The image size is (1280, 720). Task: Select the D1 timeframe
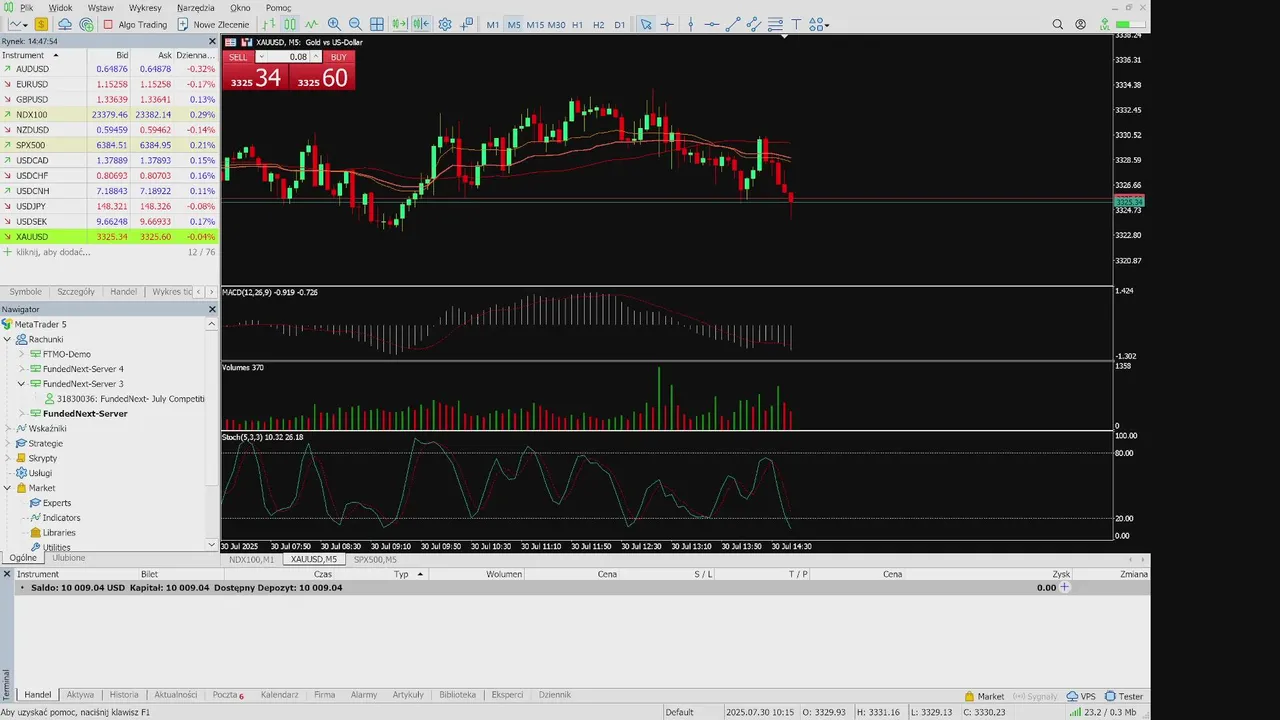(x=620, y=25)
